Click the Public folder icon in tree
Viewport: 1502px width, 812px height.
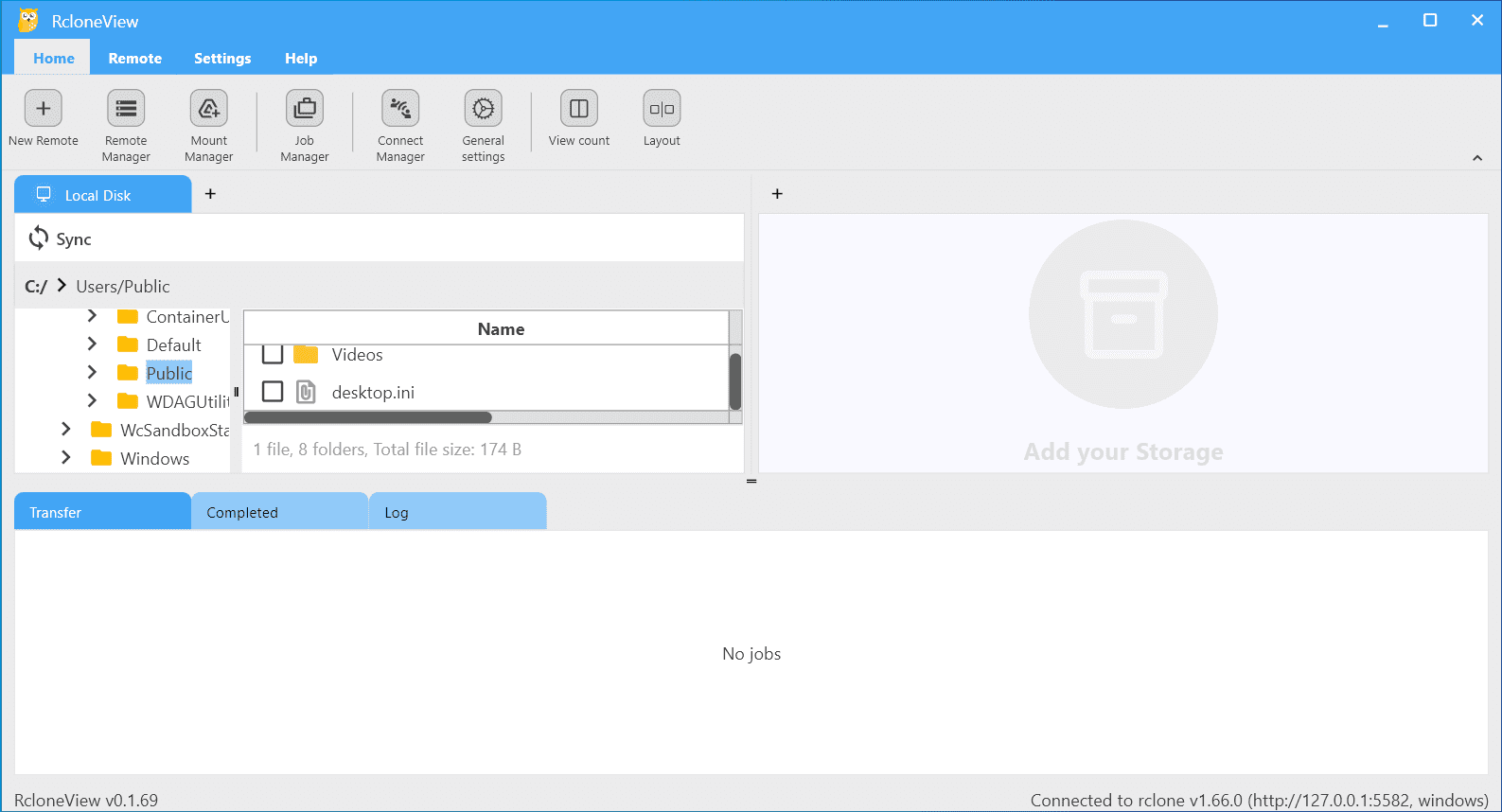click(128, 373)
